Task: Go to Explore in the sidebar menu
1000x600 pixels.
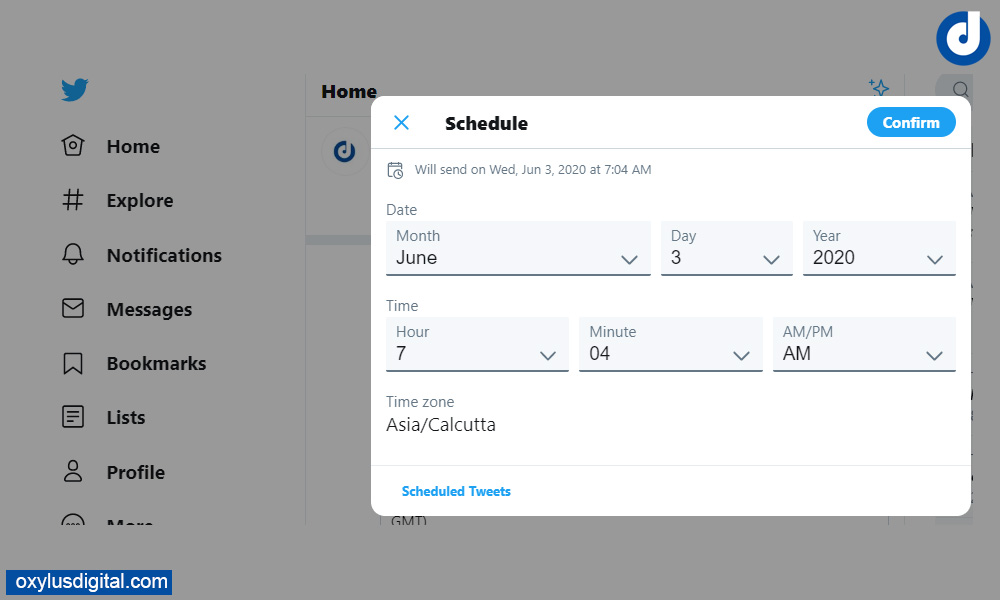Action: pos(140,201)
